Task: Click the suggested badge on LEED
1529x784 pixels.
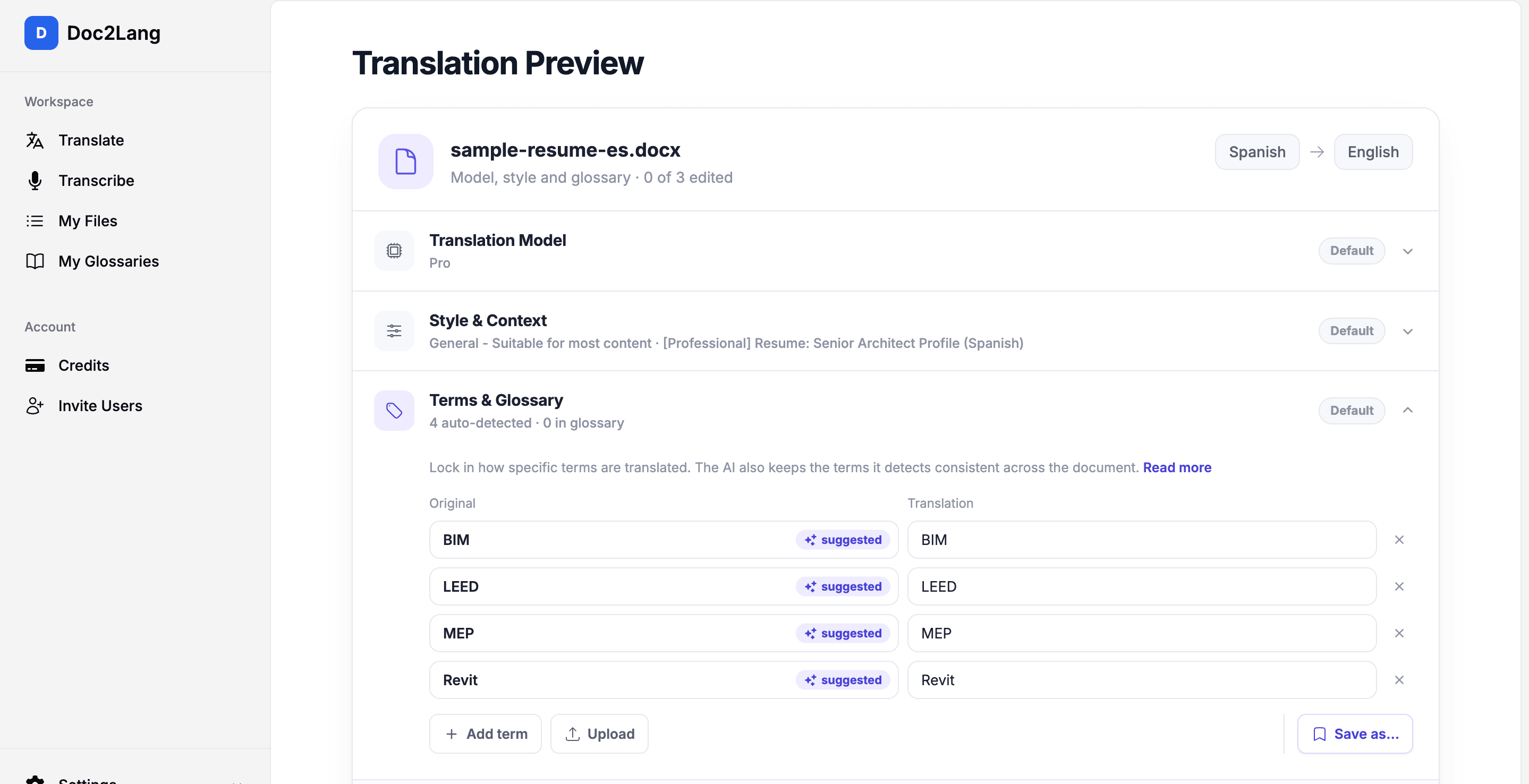Action: pyautogui.click(x=843, y=586)
